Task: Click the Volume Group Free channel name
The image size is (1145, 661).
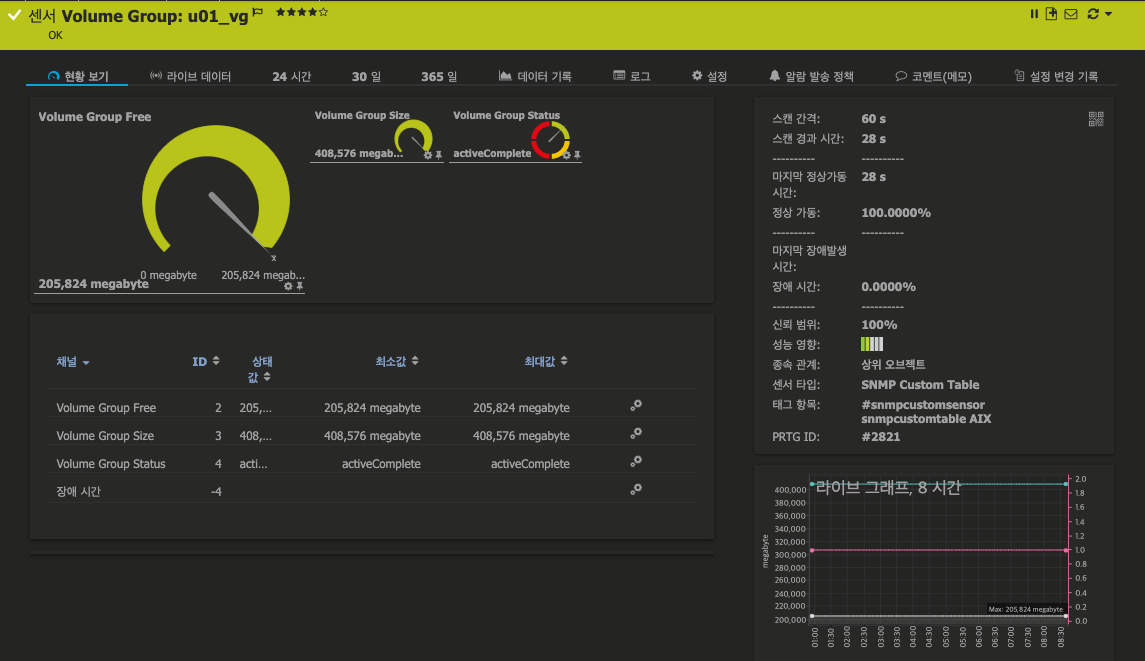Action: pyautogui.click(x=106, y=408)
